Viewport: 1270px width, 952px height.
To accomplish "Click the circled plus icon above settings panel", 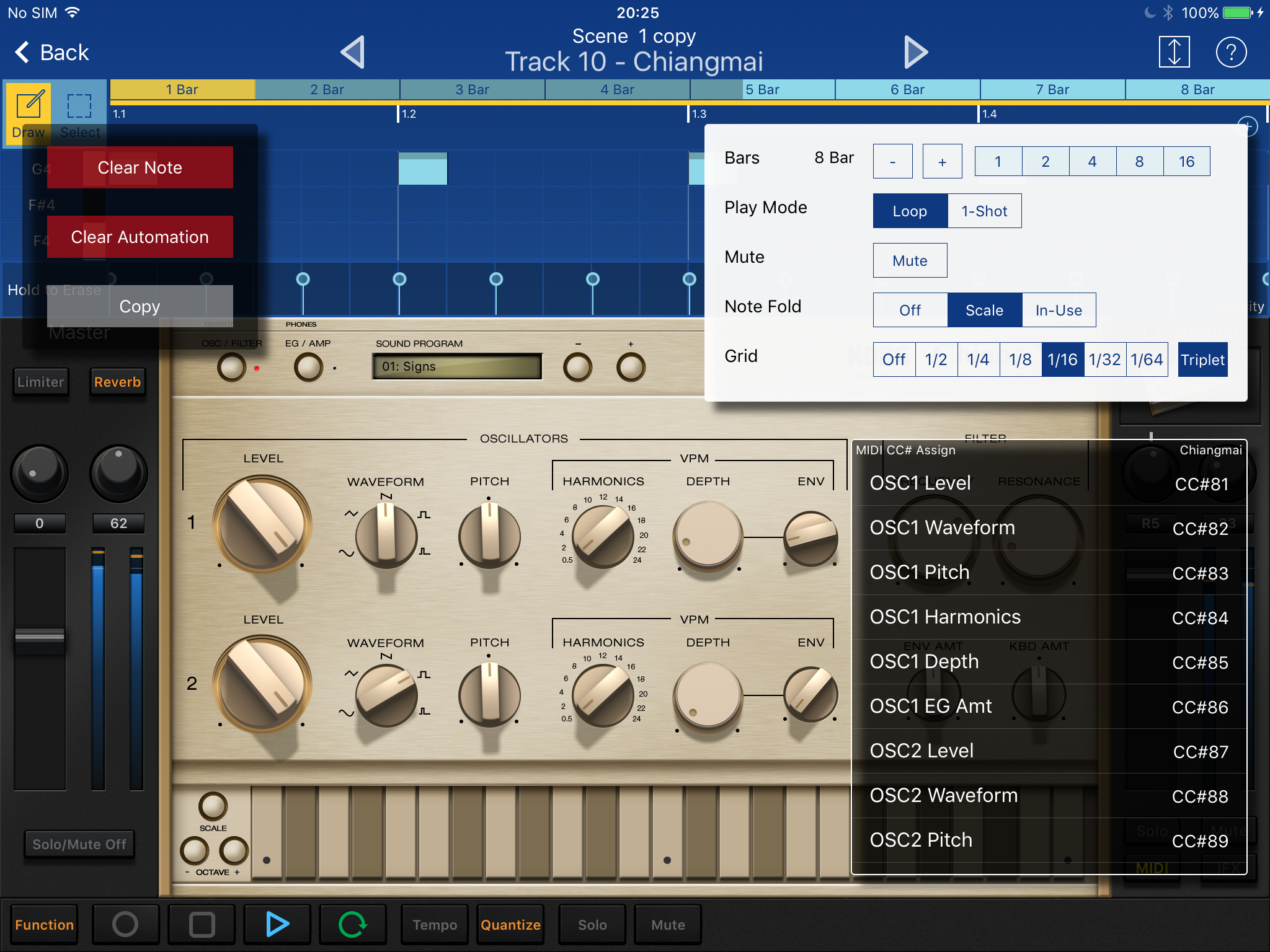I will click(x=1247, y=126).
